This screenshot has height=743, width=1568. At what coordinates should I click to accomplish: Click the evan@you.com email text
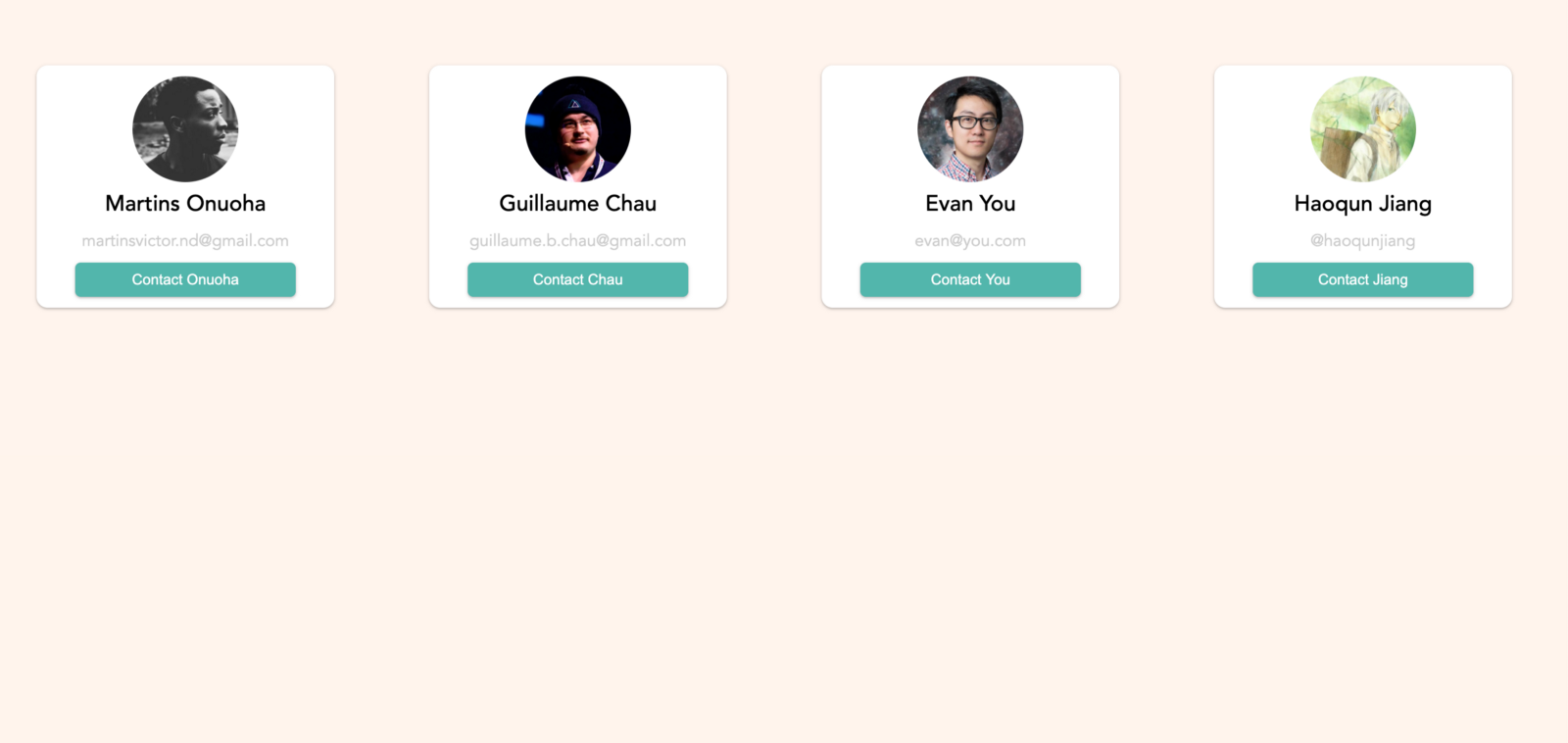pos(970,240)
